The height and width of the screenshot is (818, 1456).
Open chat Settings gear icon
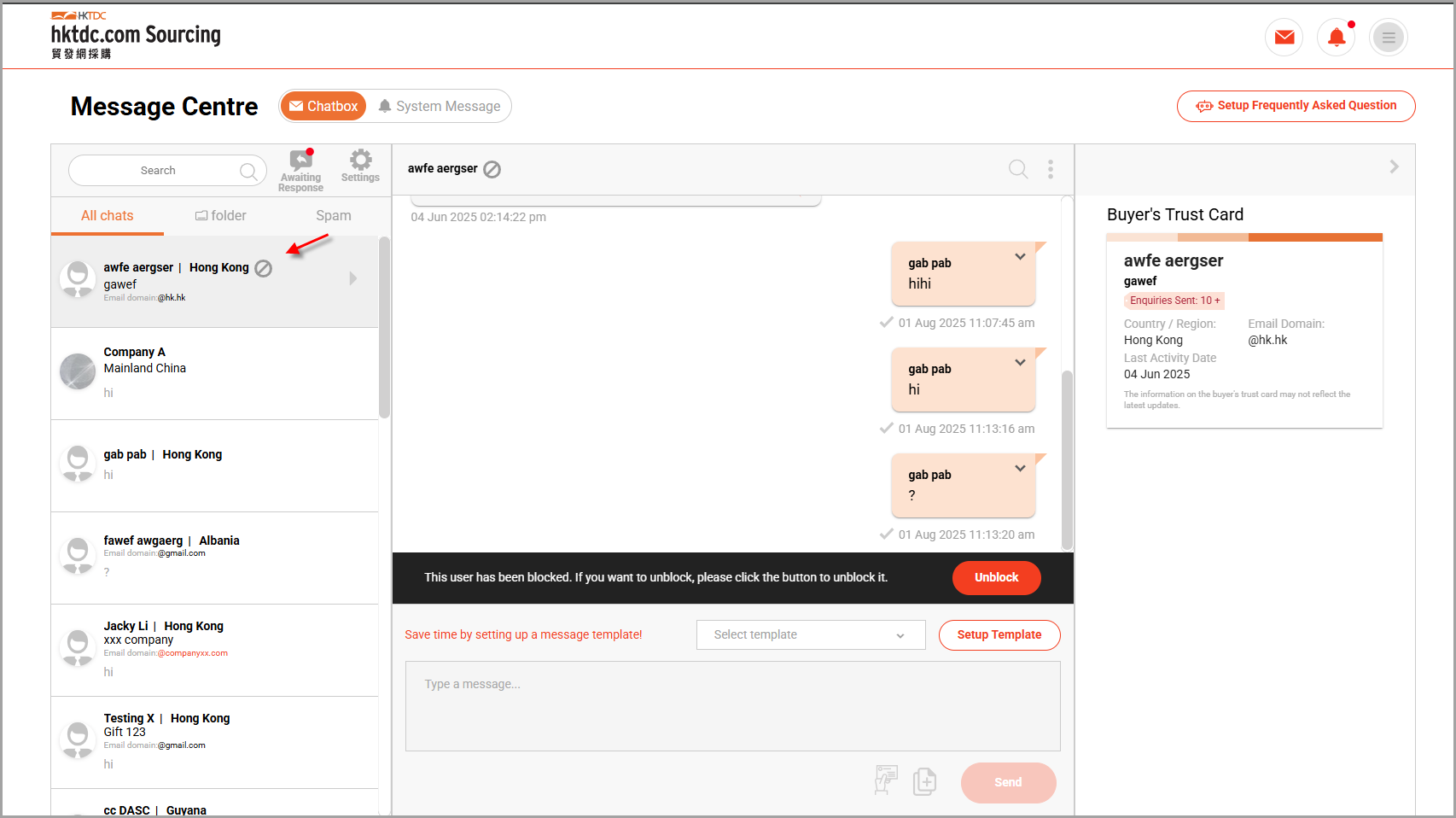(x=360, y=166)
